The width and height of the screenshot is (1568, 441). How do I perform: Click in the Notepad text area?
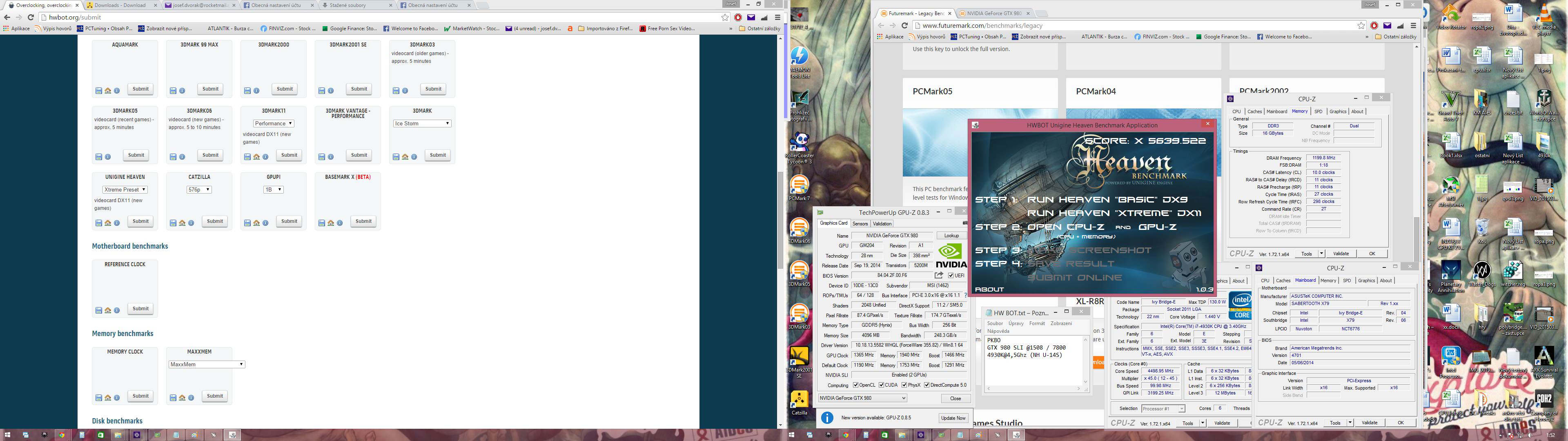pyautogui.click(x=1033, y=361)
